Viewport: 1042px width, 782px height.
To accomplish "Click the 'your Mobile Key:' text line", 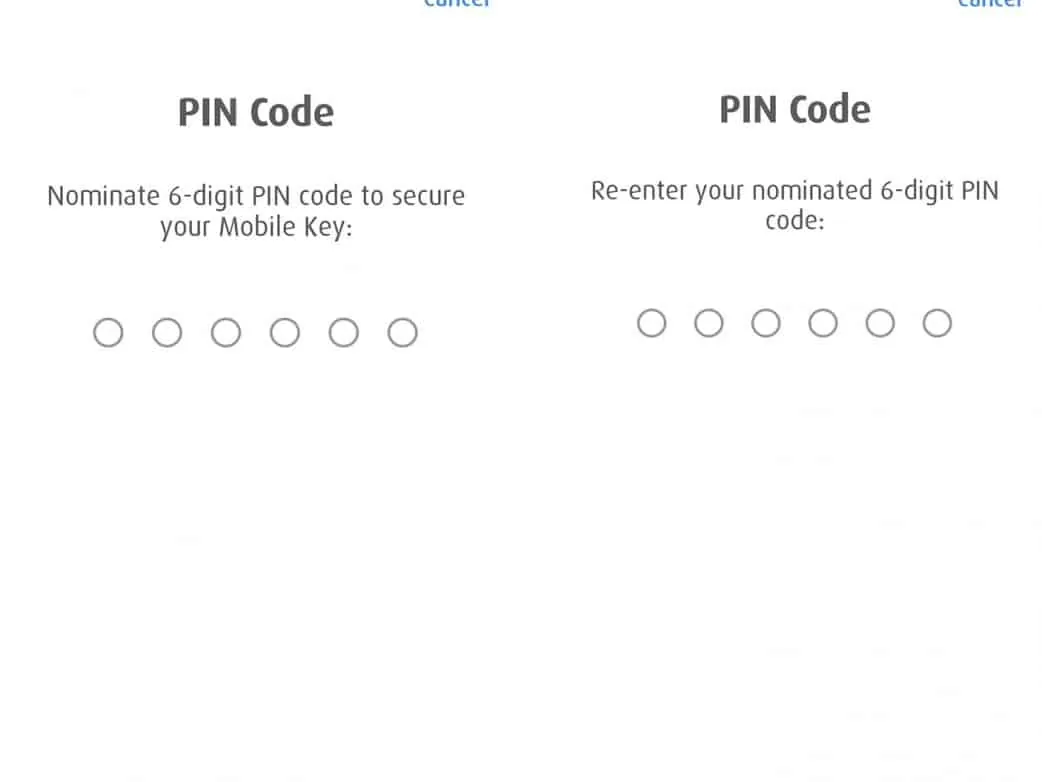I will (x=256, y=227).
